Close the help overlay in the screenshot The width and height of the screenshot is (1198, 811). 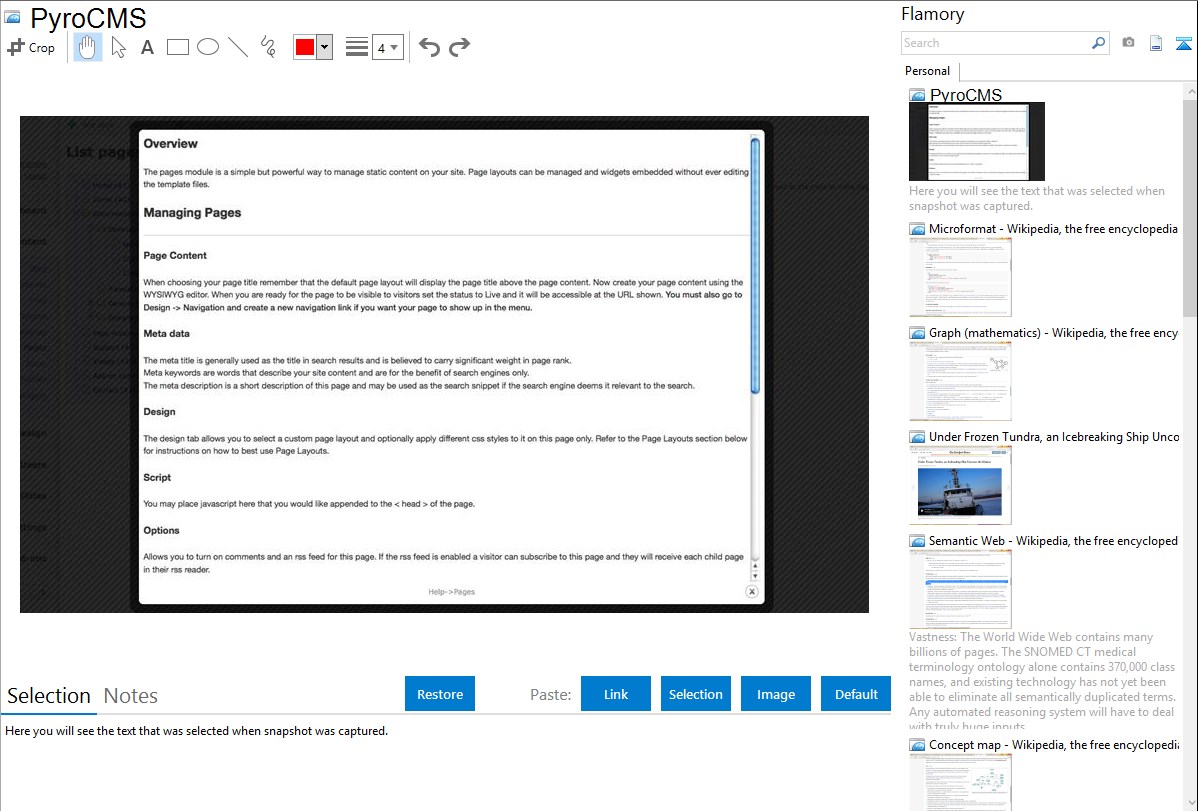(x=752, y=592)
